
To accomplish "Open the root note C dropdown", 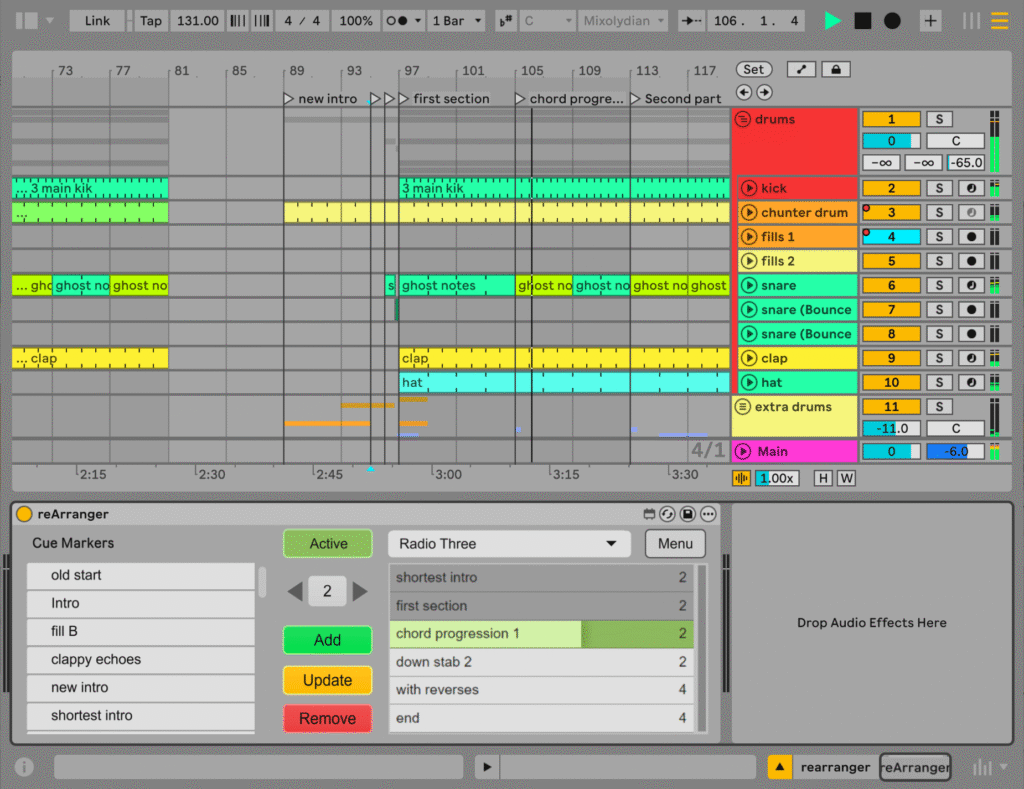I will point(547,21).
